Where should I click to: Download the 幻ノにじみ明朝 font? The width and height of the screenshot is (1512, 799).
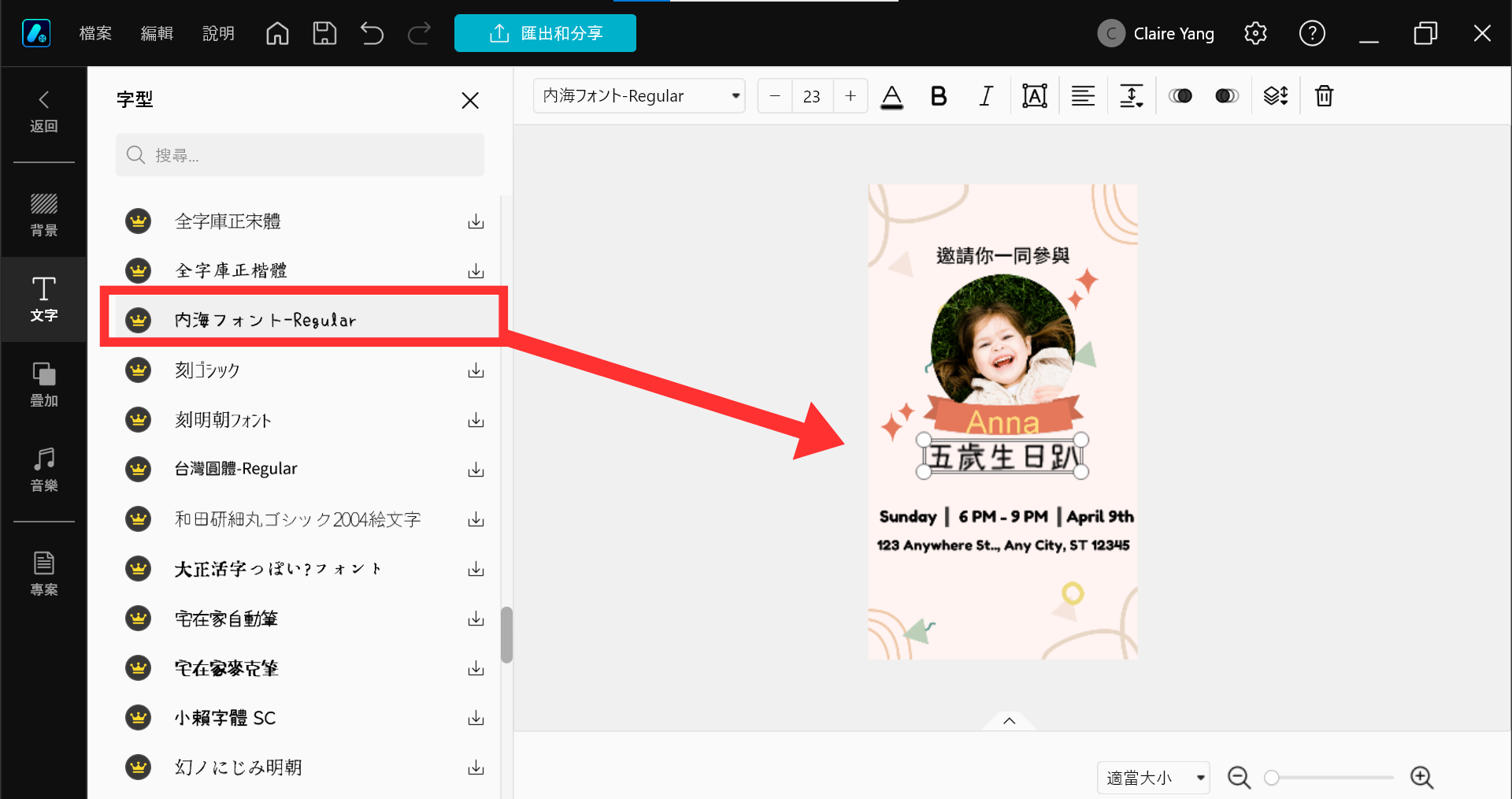pyautogui.click(x=476, y=767)
